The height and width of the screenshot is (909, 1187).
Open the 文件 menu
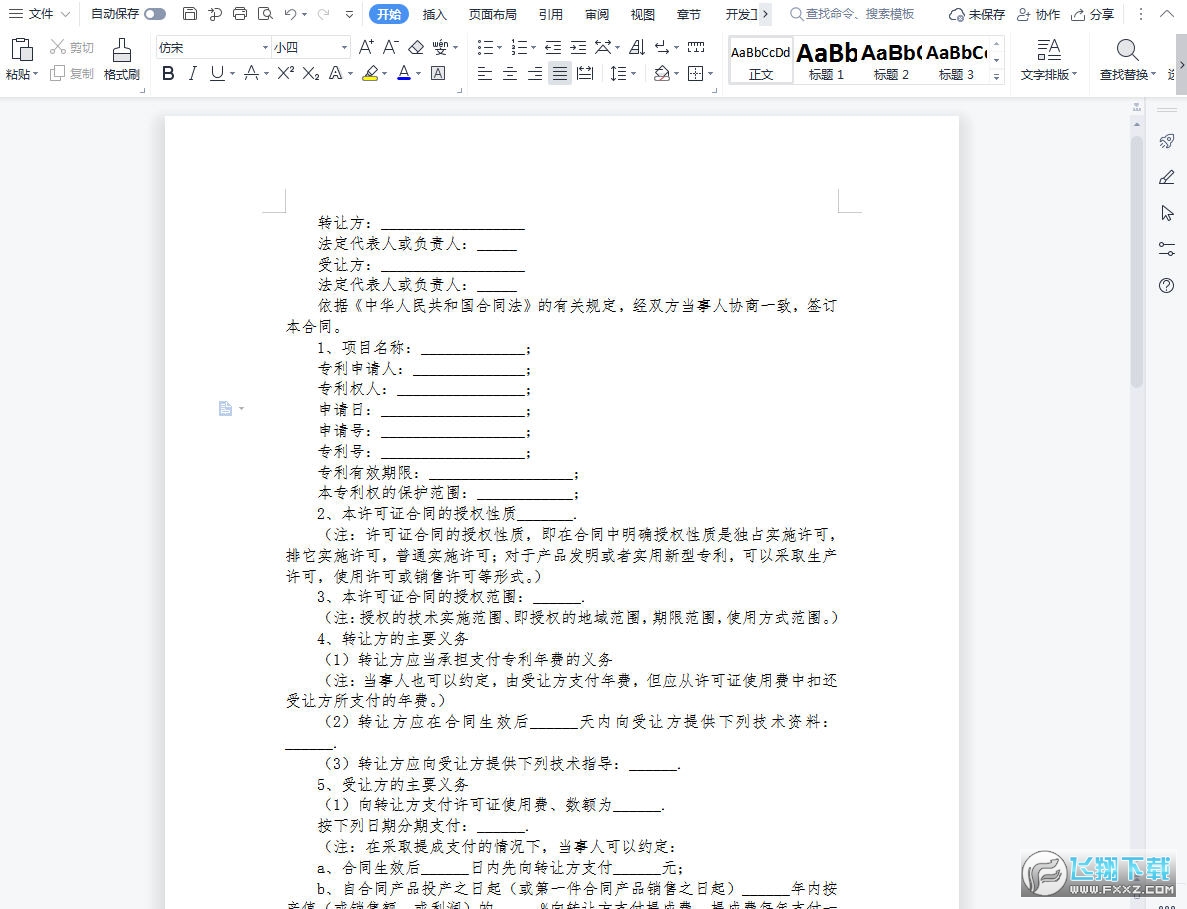(39, 14)
